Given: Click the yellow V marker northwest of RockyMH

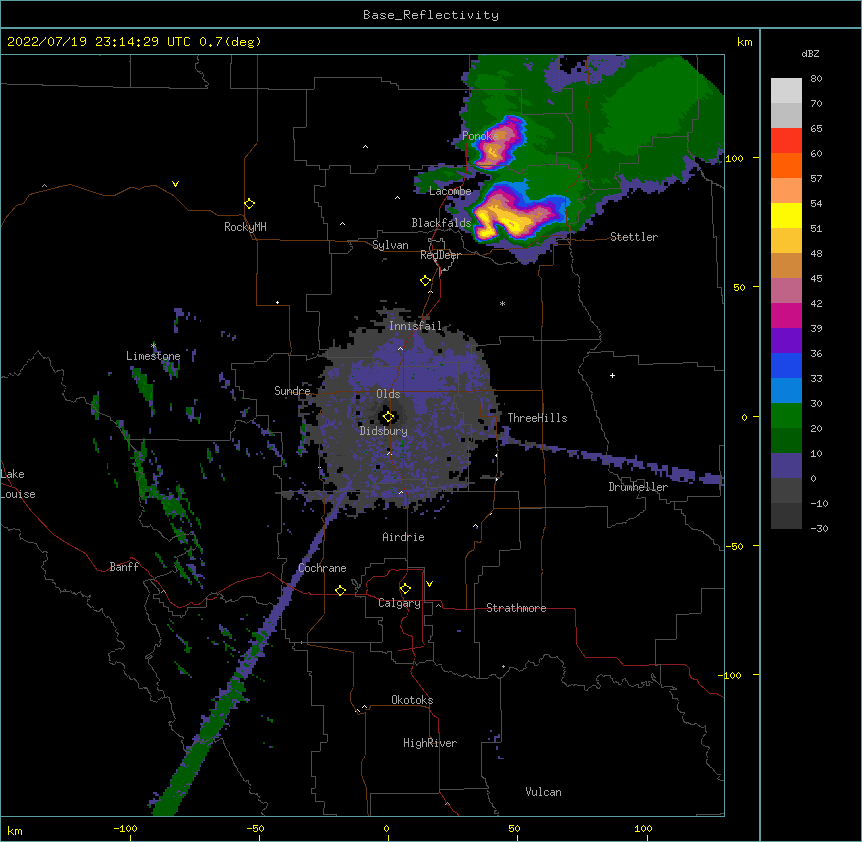Looking at the screenshot, I should [175, 184].
